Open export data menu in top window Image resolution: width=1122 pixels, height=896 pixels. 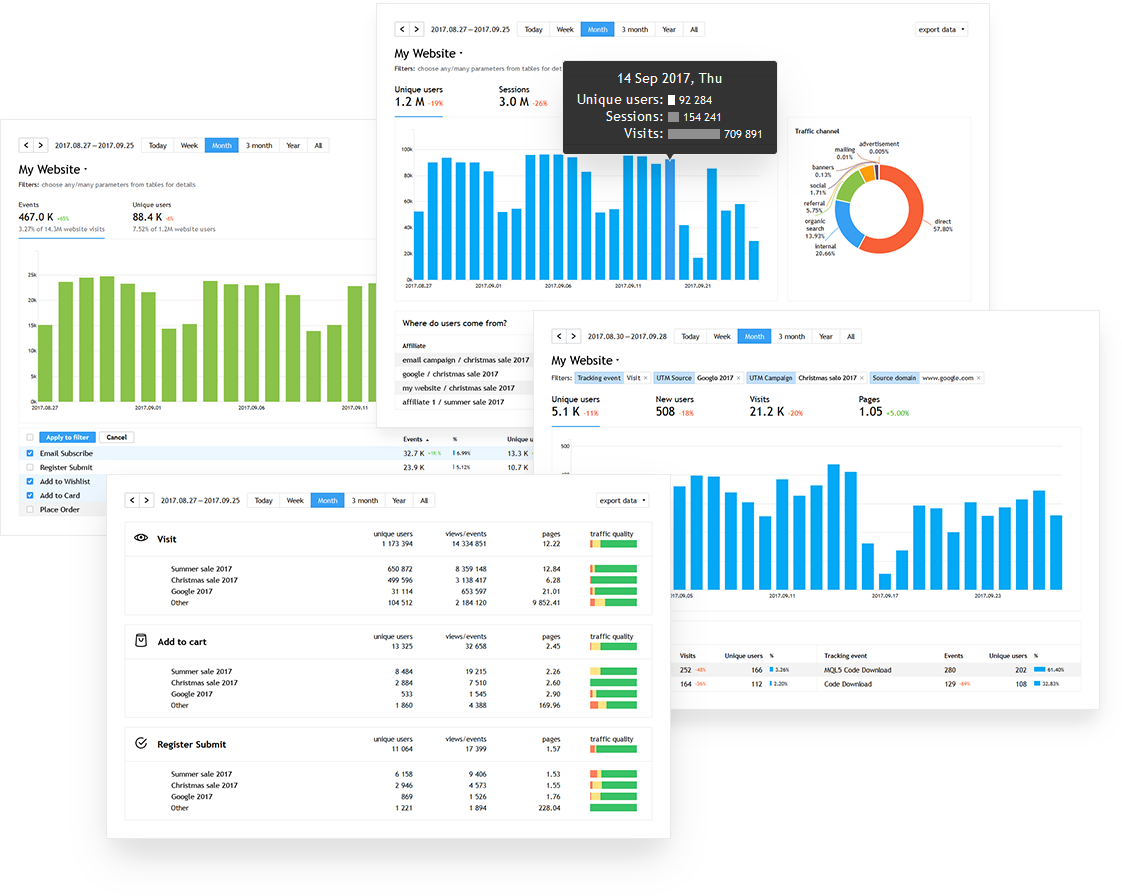point(941,29)
